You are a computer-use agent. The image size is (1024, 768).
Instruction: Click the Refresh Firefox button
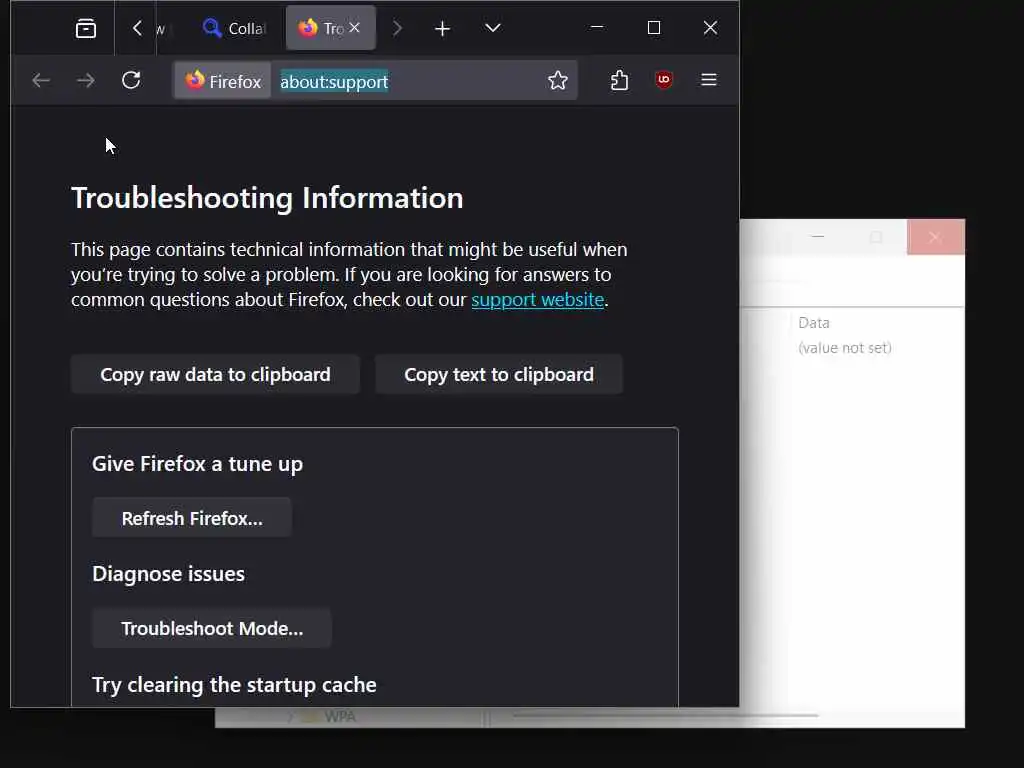point(192,518)
